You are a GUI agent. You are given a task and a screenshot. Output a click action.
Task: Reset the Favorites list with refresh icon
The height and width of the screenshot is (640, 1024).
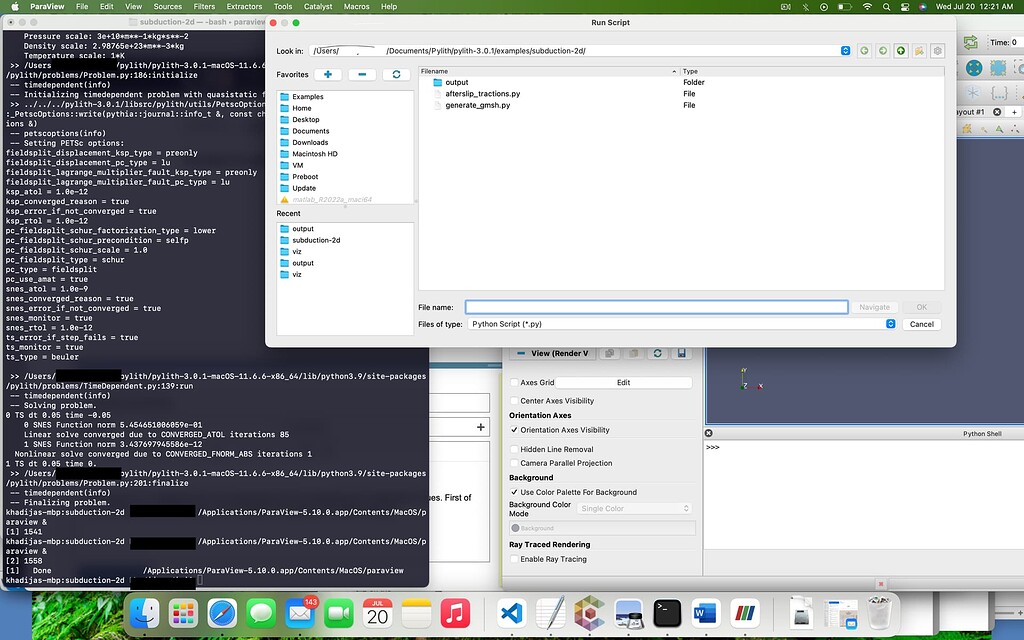pyautogui.click(x=396, y=74)
